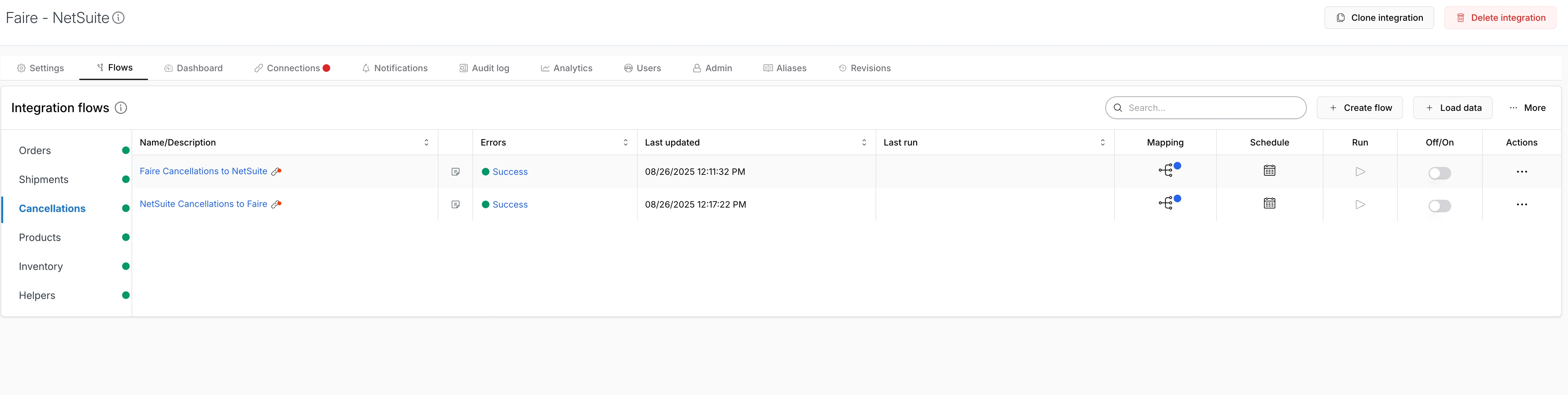Click connection offline icon next to NetSuite Cancellations to Faire
1568x395 pixels.
276,204
